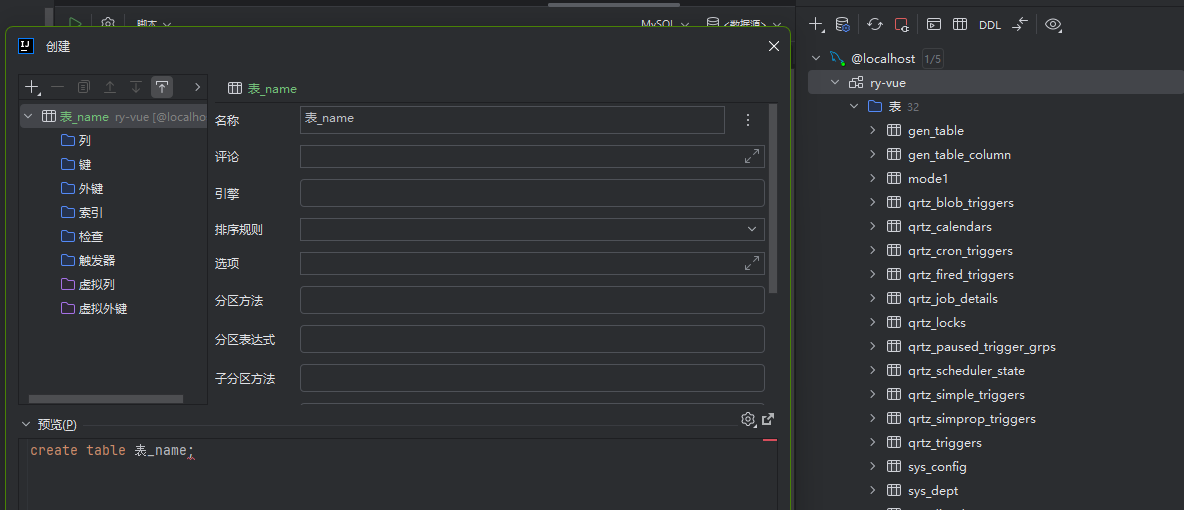Toggle the move-to-top button in dialog toolbar
The image size is (1184, 510).
coord(162,87)
